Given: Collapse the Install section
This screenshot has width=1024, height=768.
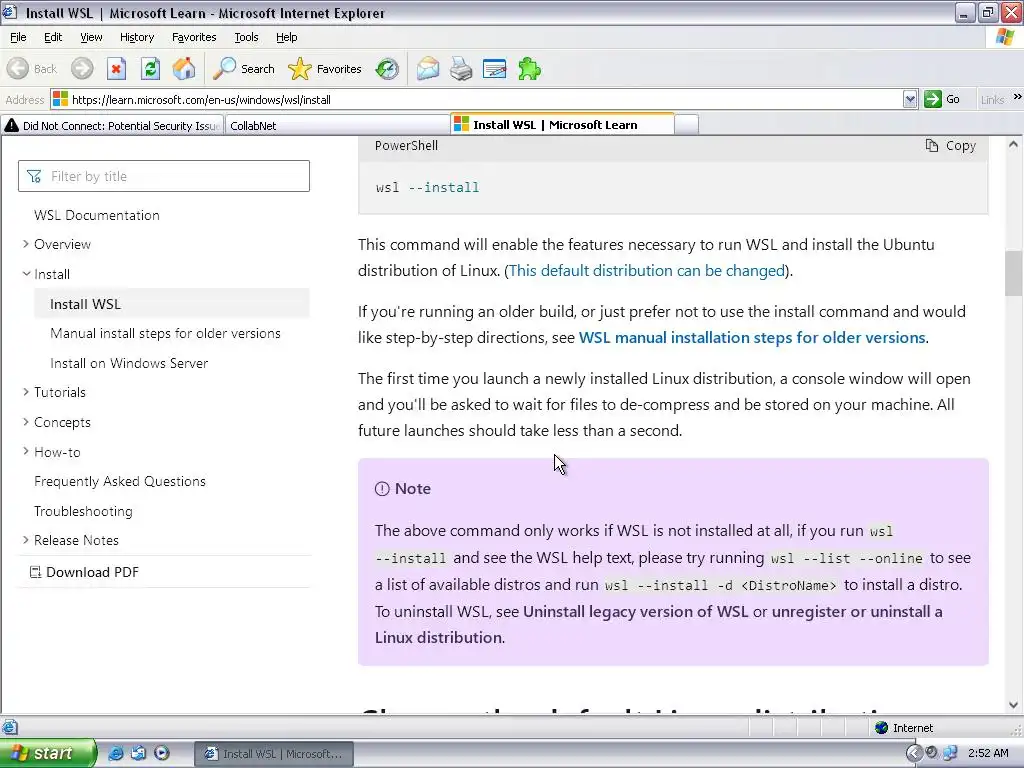Looking at the screenshot, I should [26, 274].
